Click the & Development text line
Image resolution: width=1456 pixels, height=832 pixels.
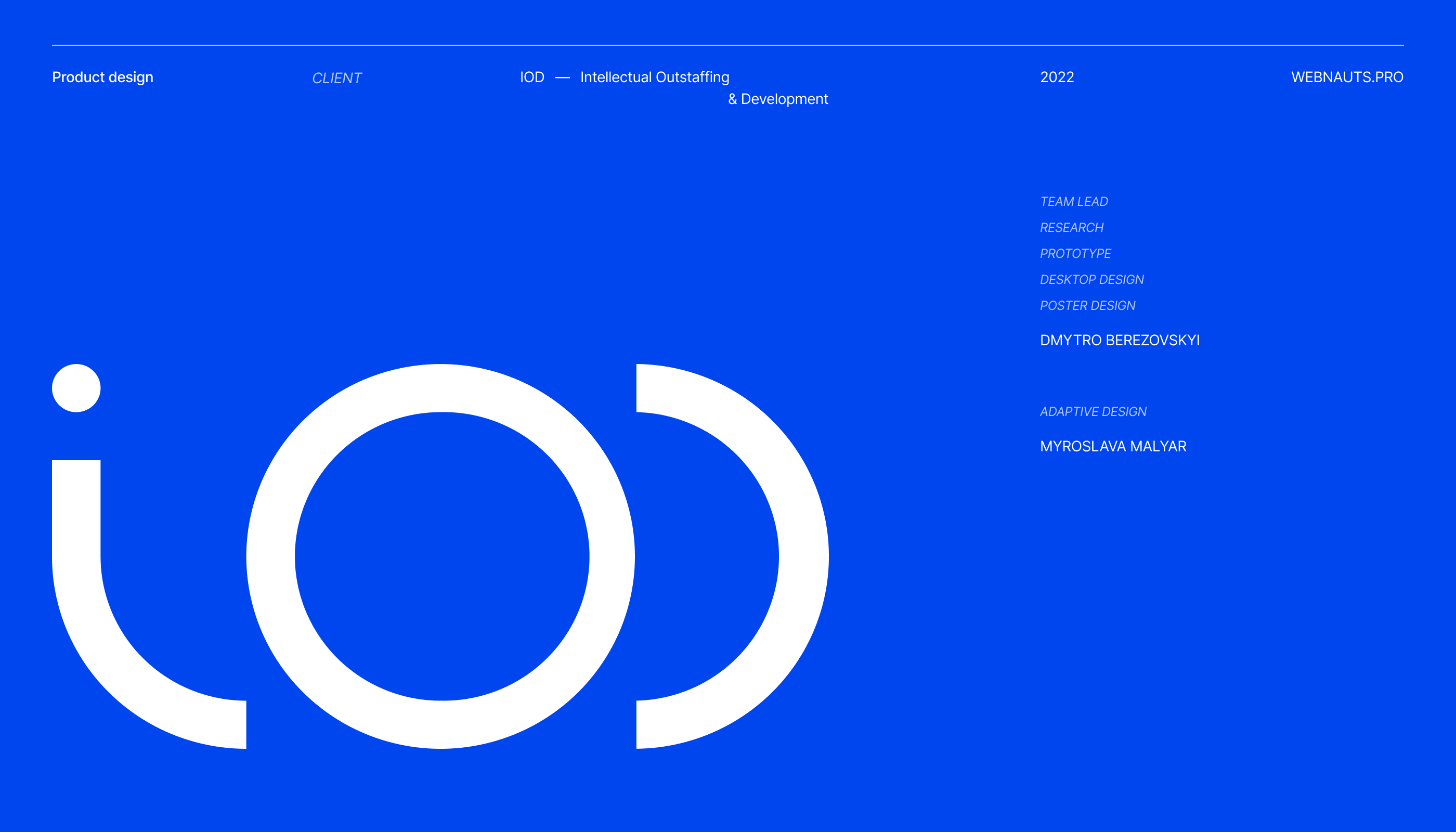coord(778,99)
